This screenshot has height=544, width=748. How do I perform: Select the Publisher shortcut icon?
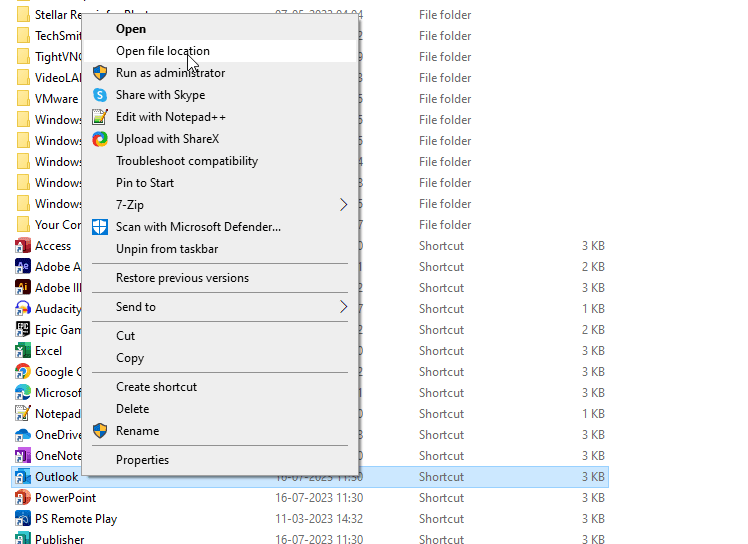(22, 539)
